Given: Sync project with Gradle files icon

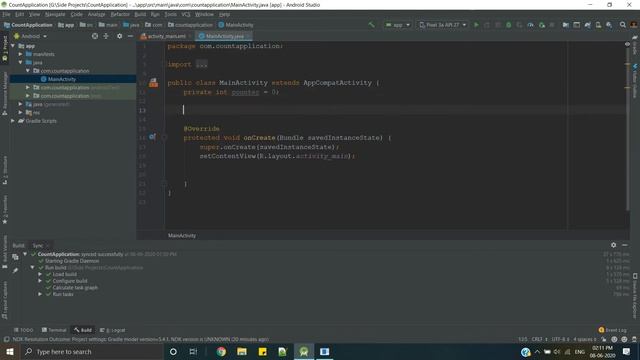Looking at the screenshot, I should (x=587, y=25).
